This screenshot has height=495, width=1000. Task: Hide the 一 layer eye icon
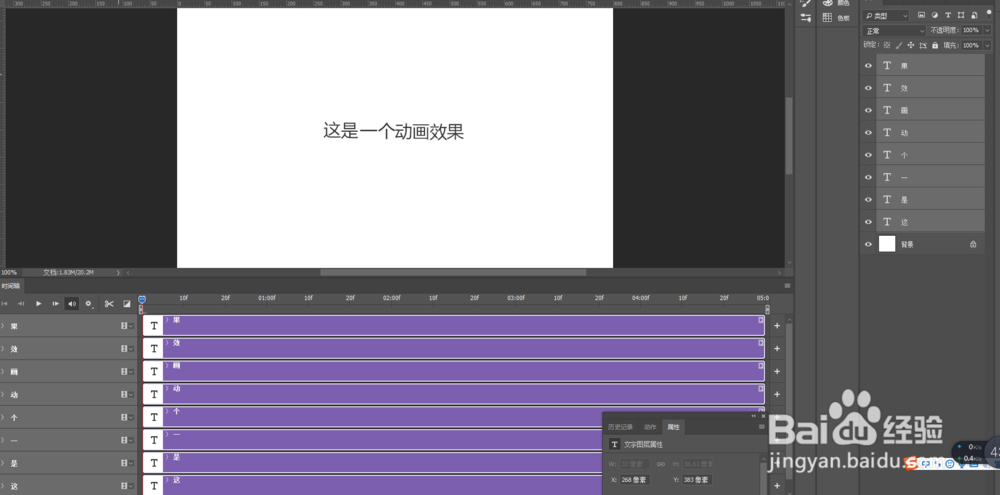(x=867, y=177)
